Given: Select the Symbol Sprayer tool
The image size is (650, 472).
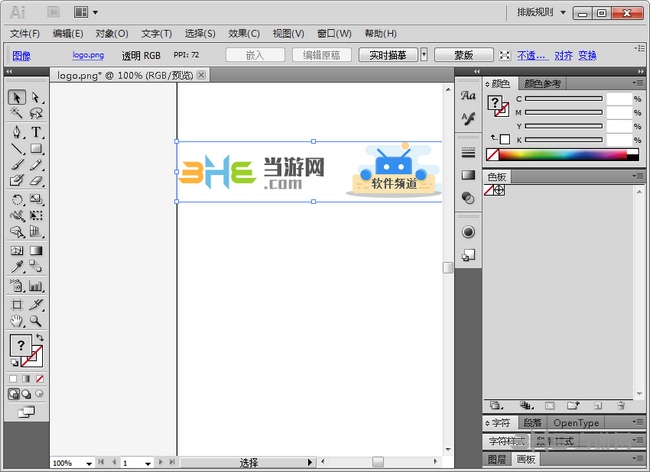Looking at the screenshot, I should tap(17, 286).
